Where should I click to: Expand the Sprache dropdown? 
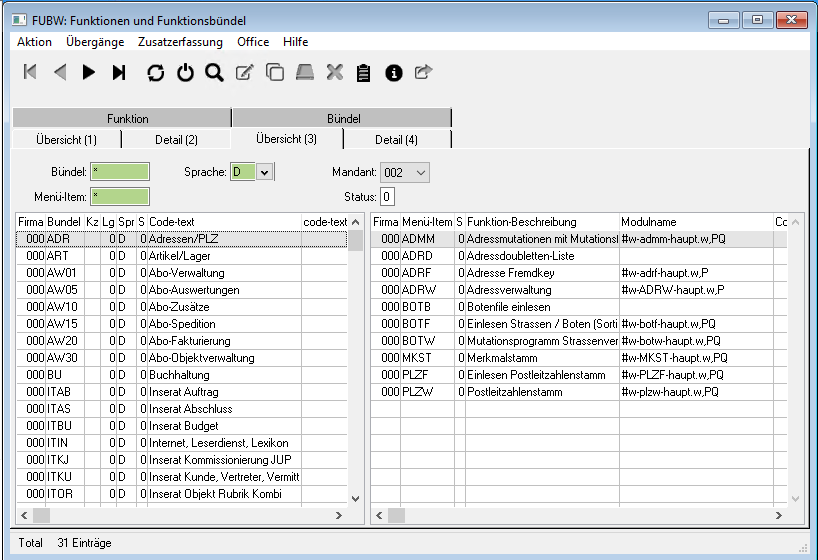pos(265,172)
